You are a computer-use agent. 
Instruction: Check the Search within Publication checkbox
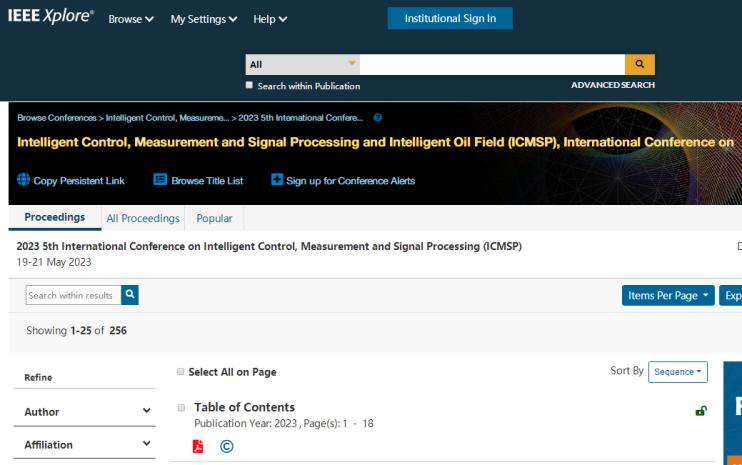tap(251, 85)
